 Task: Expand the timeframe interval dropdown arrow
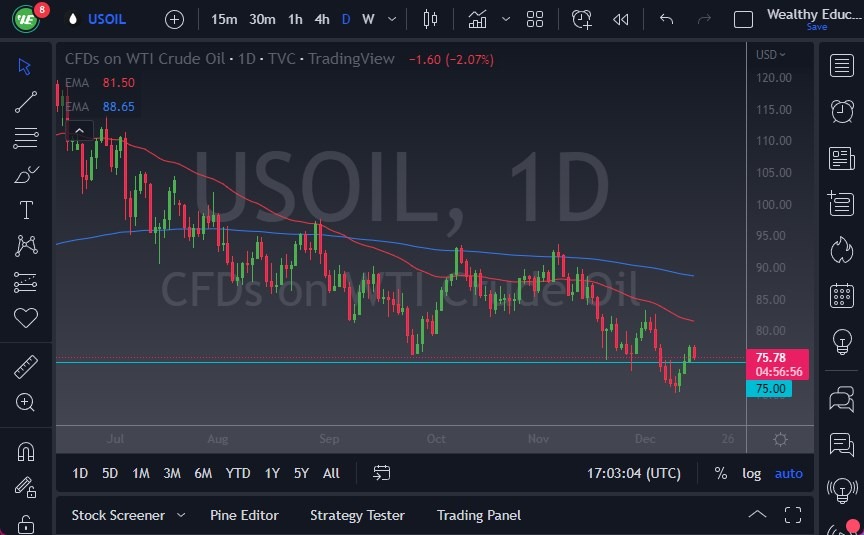pyautogui.click(x=391, y=19)
